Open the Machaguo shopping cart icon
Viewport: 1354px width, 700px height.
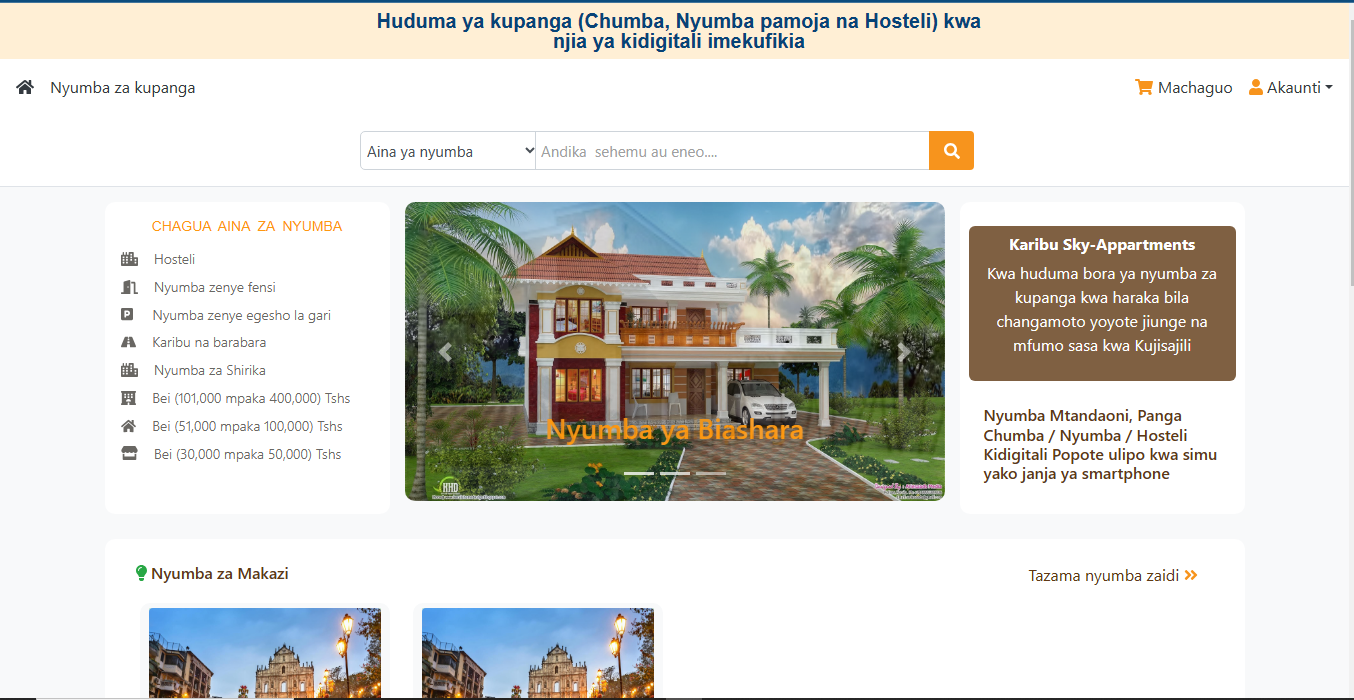pyautogui.click(x=1144, y=88)
